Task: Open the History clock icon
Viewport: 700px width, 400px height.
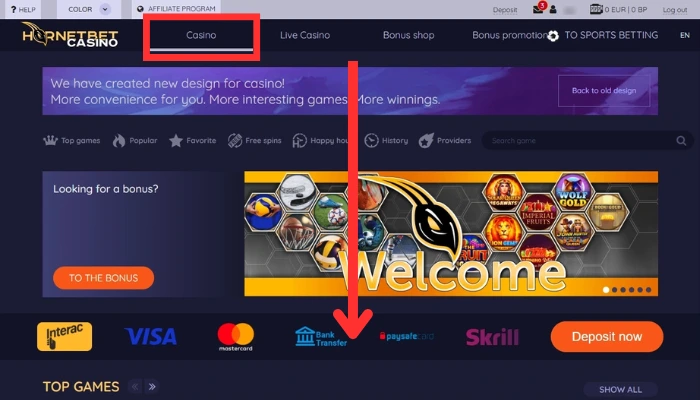Action: (x=371, y=141)
